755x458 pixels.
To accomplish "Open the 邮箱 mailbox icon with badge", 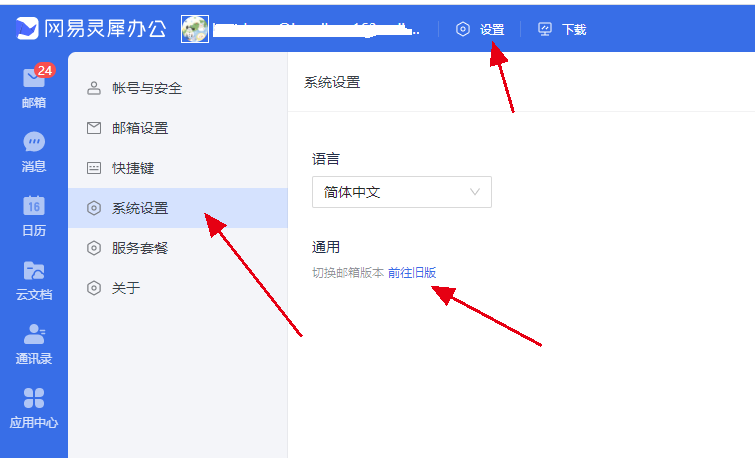I will (34, 78).
